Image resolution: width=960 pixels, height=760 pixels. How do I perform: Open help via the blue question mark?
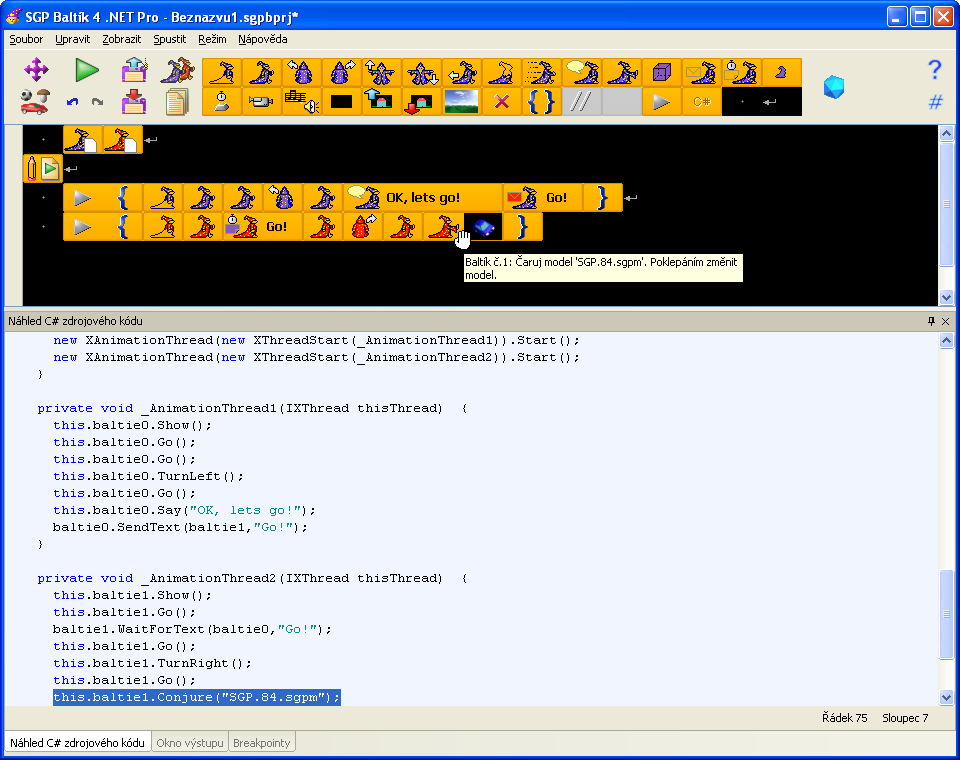coord(934,70)
